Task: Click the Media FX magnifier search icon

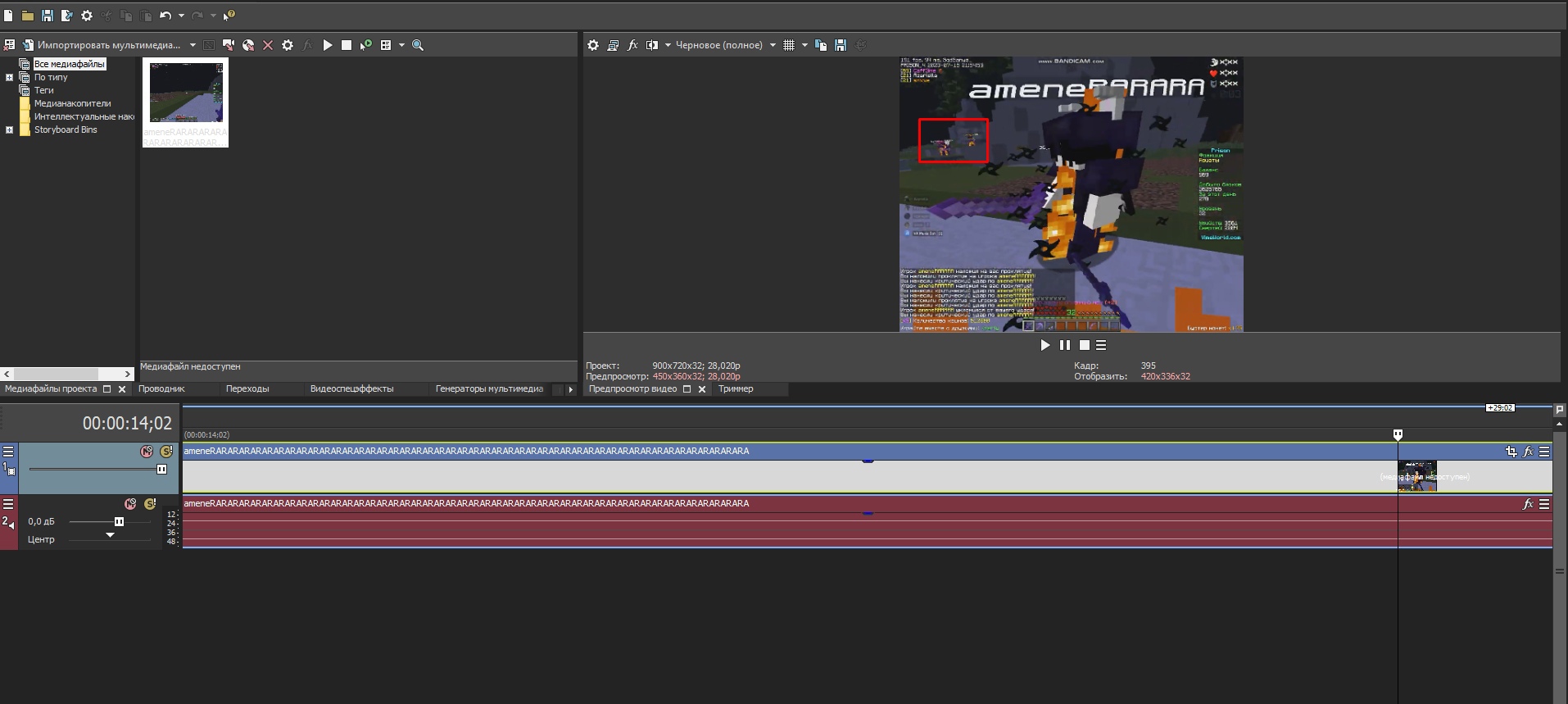Action: (x=418, y=45)
